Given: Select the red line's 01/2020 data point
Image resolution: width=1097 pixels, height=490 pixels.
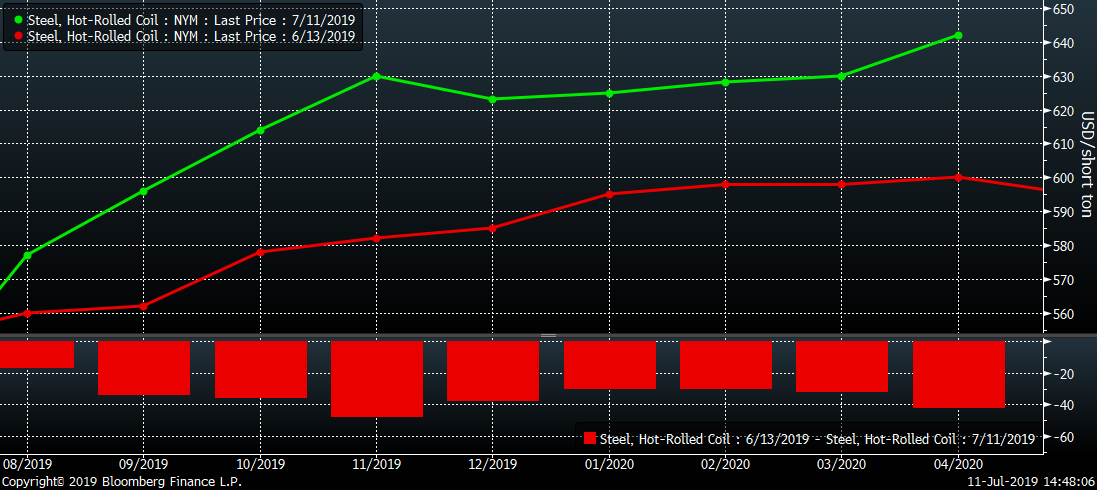Looking at the screenshot, I should [x=609, y=194].
